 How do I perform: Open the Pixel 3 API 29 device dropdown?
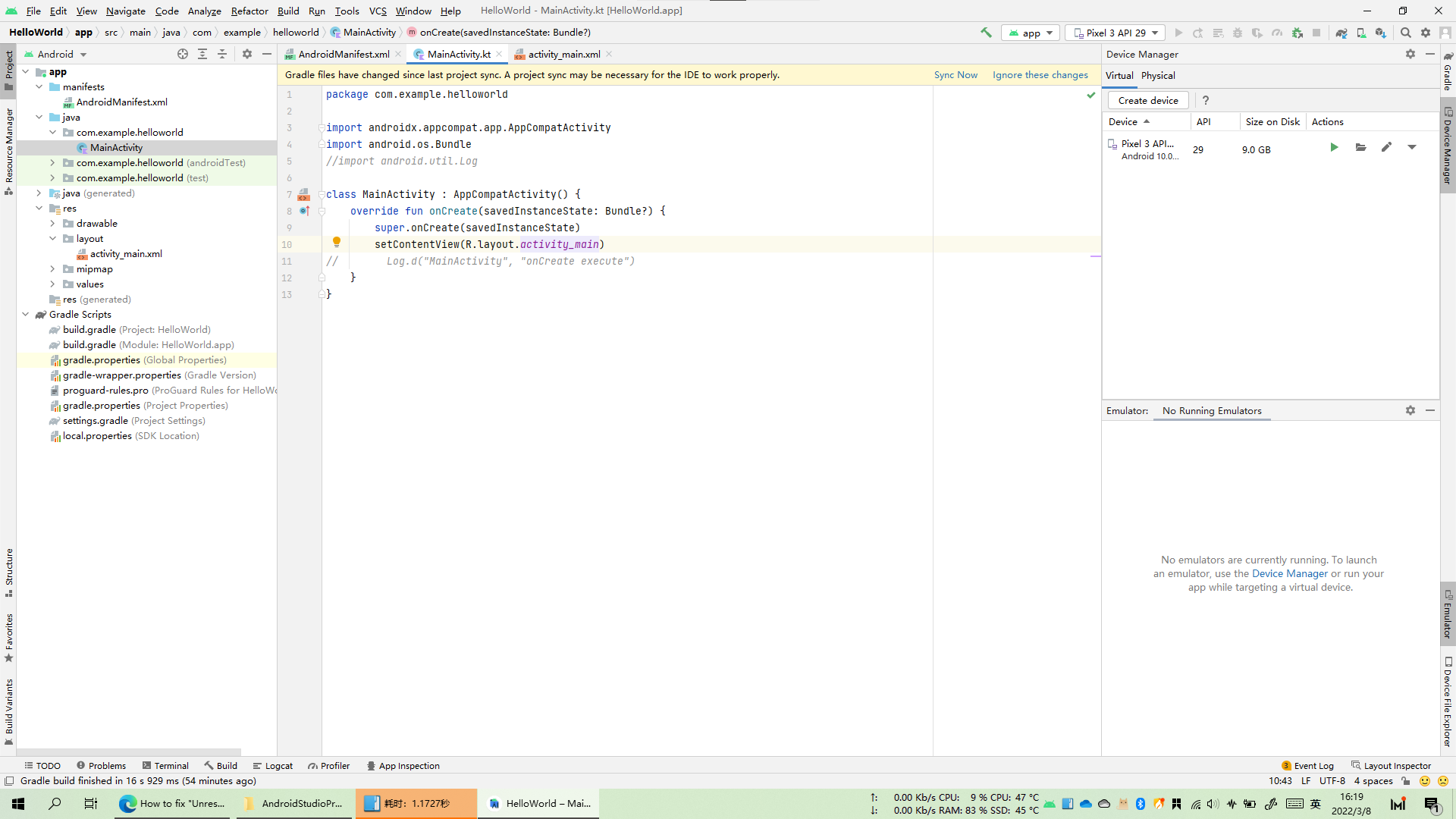coord(1116,33)
